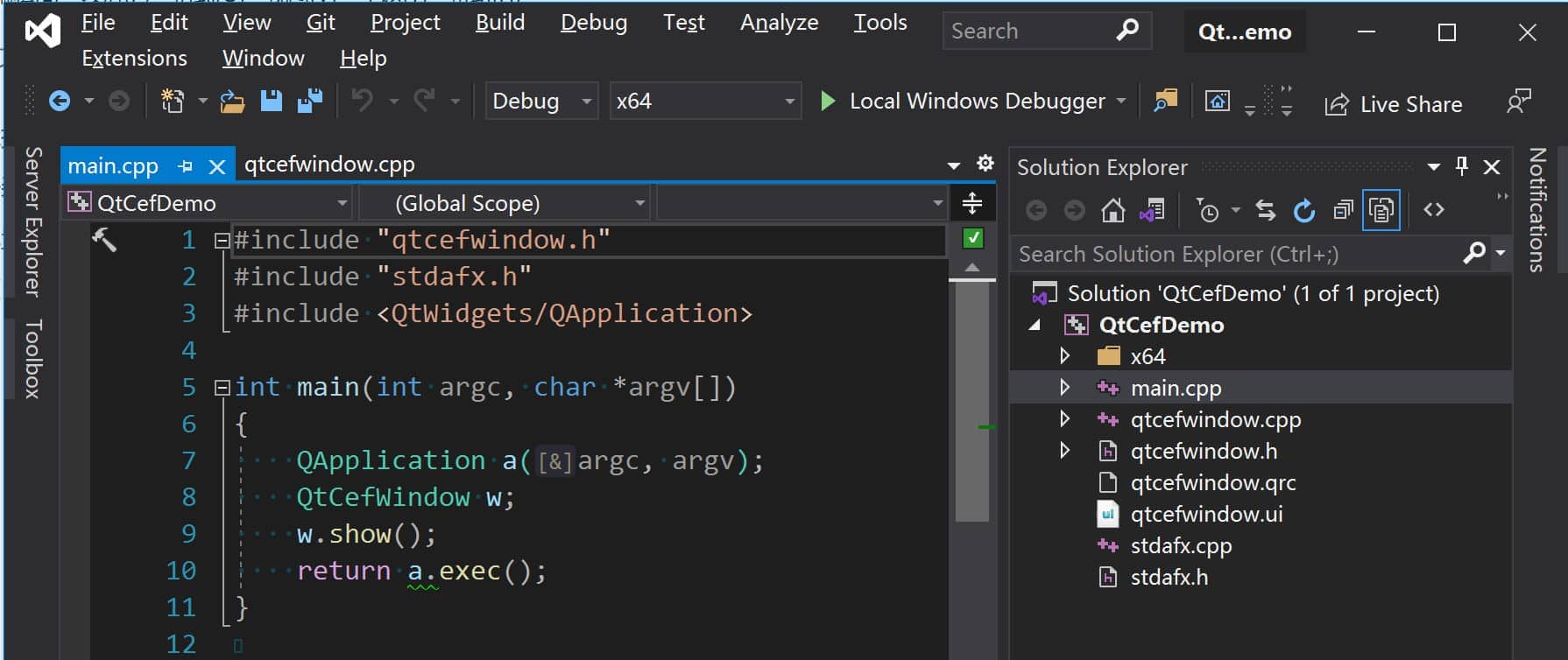The height and width of the screenshot is (660, 1568).
Task: Save the current file with floppy icon
Action: tap(272, 102)
